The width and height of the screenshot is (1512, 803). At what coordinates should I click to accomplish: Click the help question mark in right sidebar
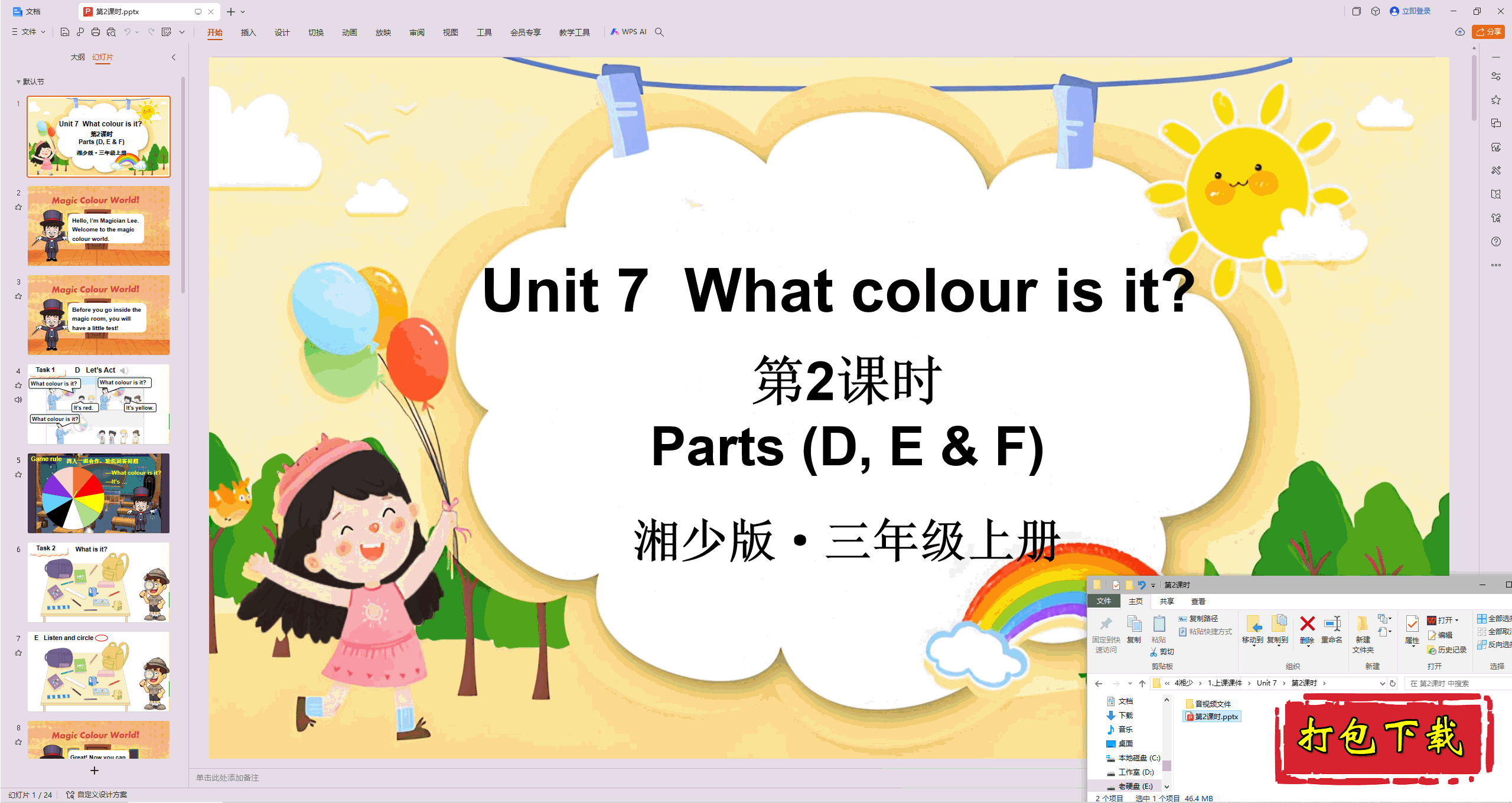pyautogui.click(x=1496, y=241)
